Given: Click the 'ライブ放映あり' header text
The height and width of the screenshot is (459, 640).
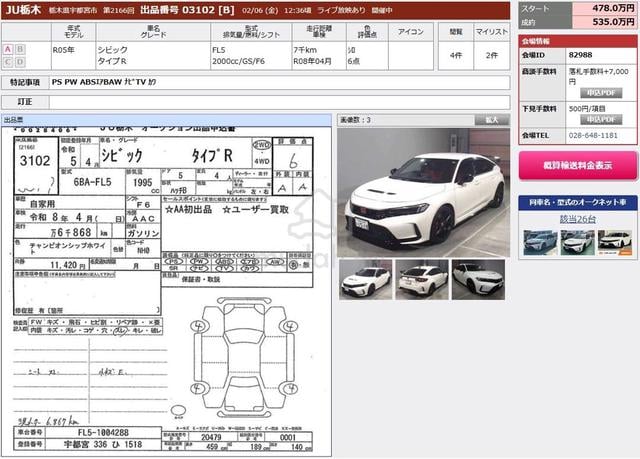Looking at the screenshot, I should click(x=341, y=10).
